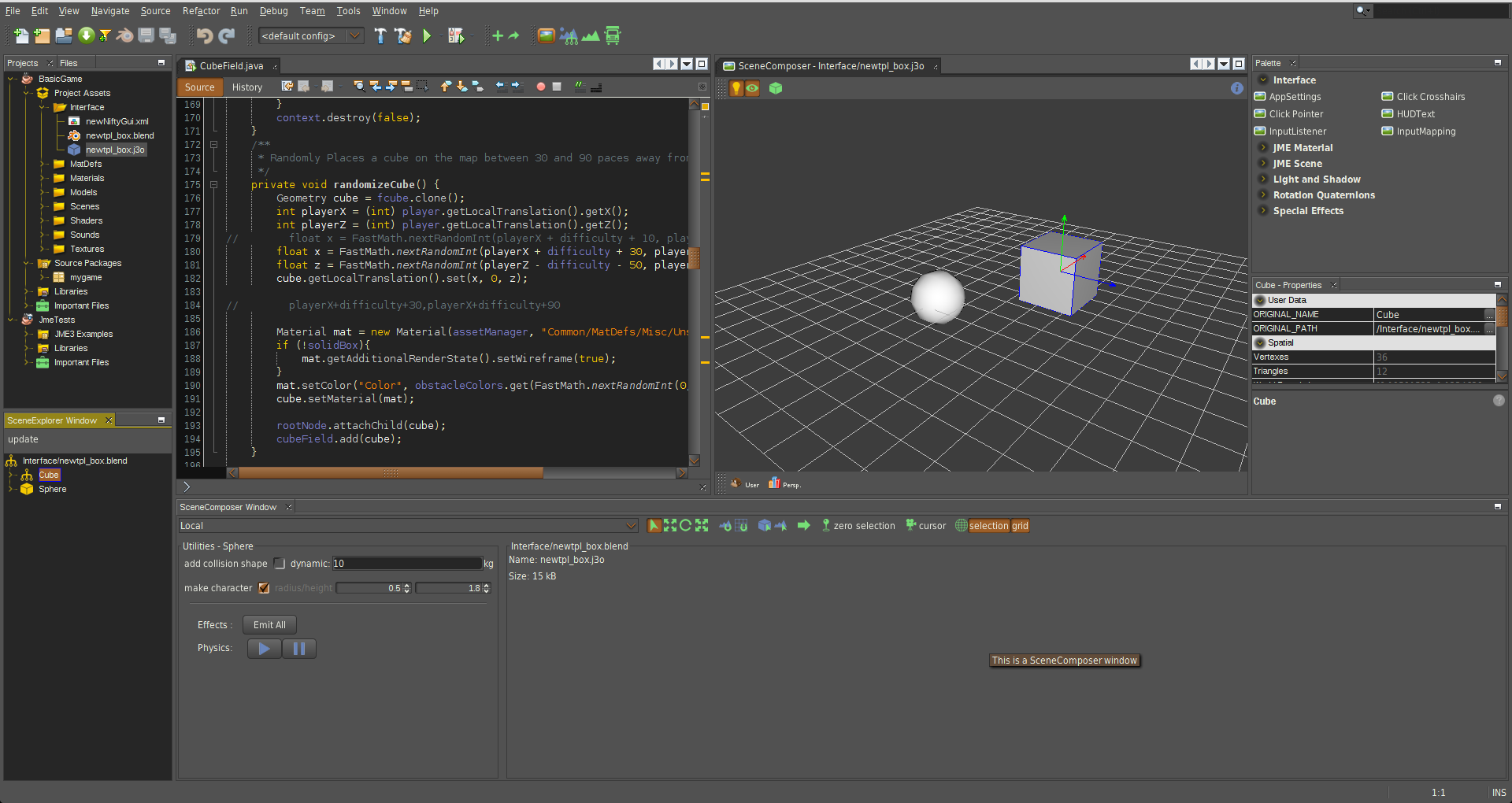The width and height of the screenshot is (1512, 803).
Task: Click the quick search box at top
Action: (1440, 11)
